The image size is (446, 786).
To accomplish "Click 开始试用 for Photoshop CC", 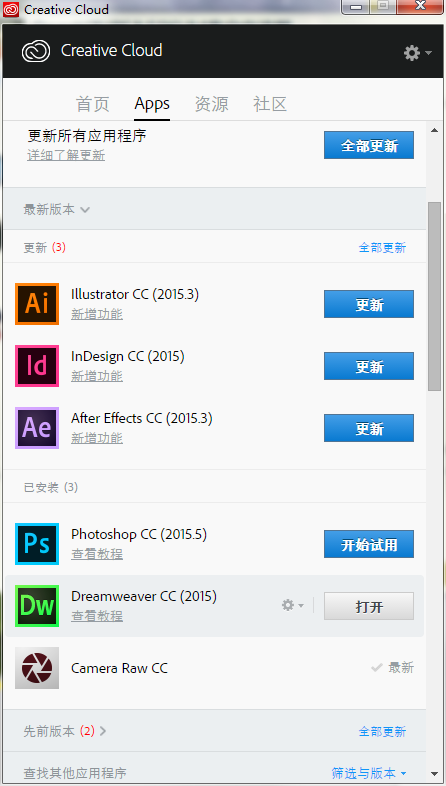I will (x=369, y=544).
